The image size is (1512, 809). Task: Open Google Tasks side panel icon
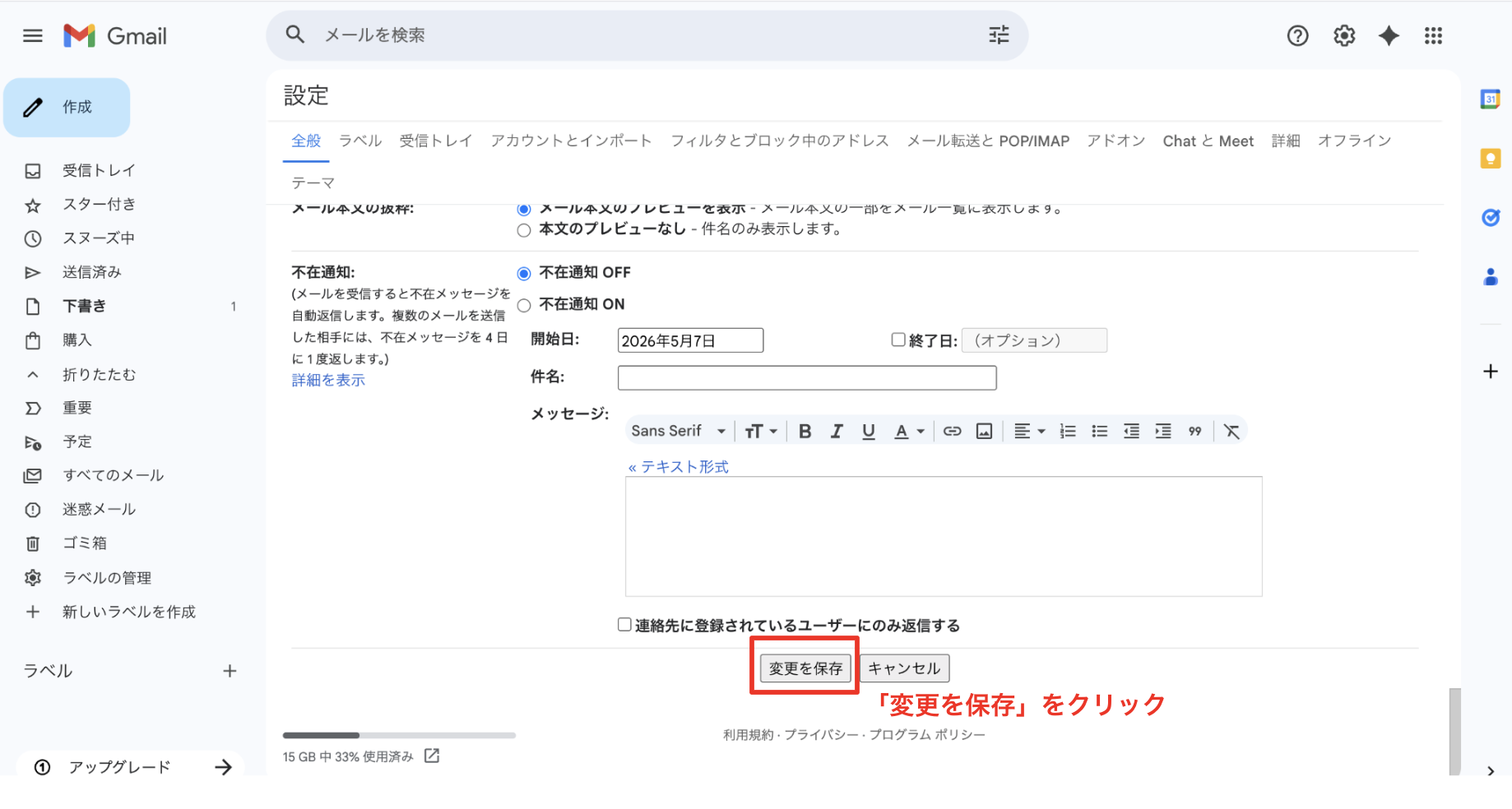click(1490, 218)
